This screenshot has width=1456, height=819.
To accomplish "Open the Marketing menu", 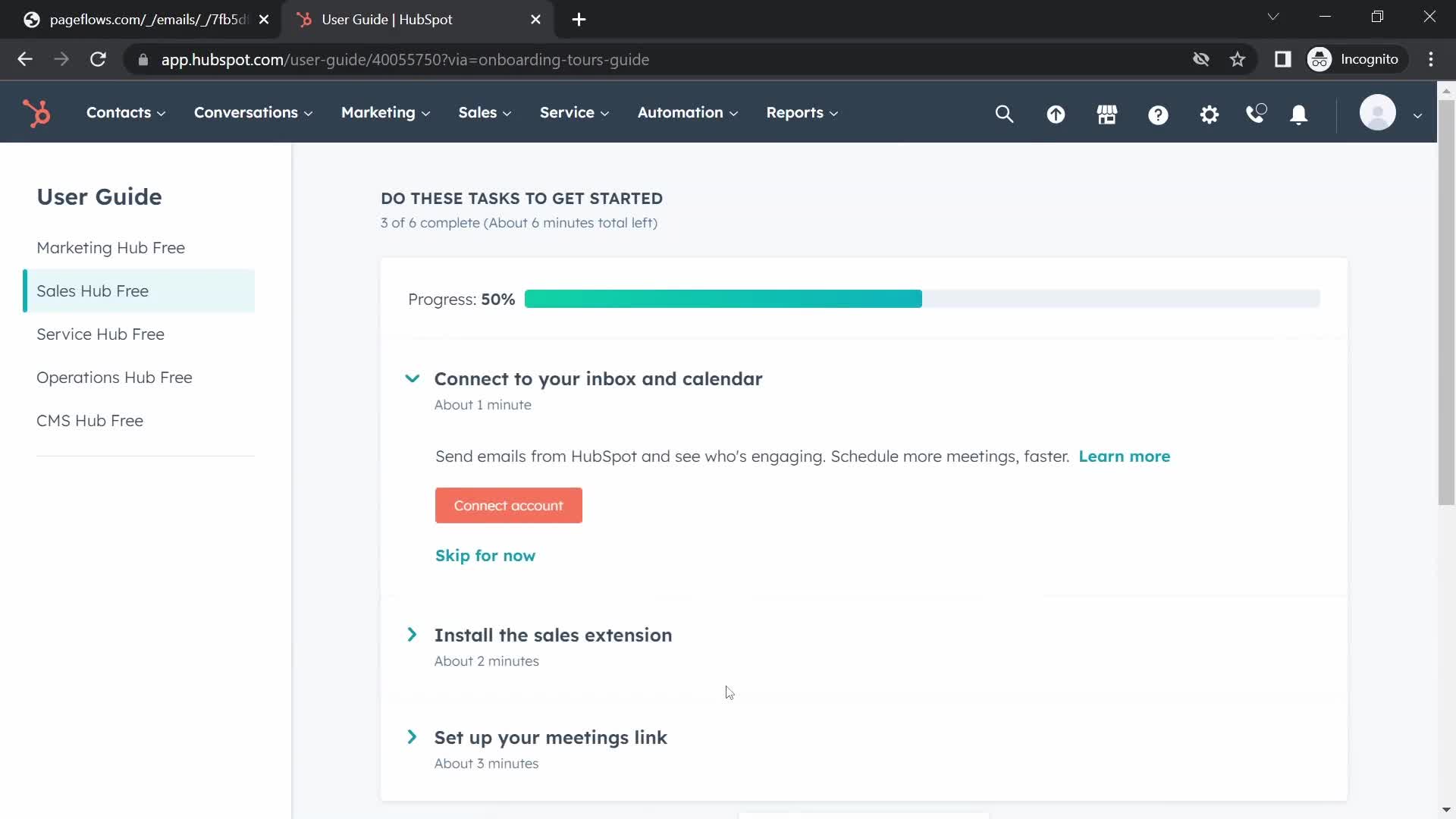I will point(386,112).
